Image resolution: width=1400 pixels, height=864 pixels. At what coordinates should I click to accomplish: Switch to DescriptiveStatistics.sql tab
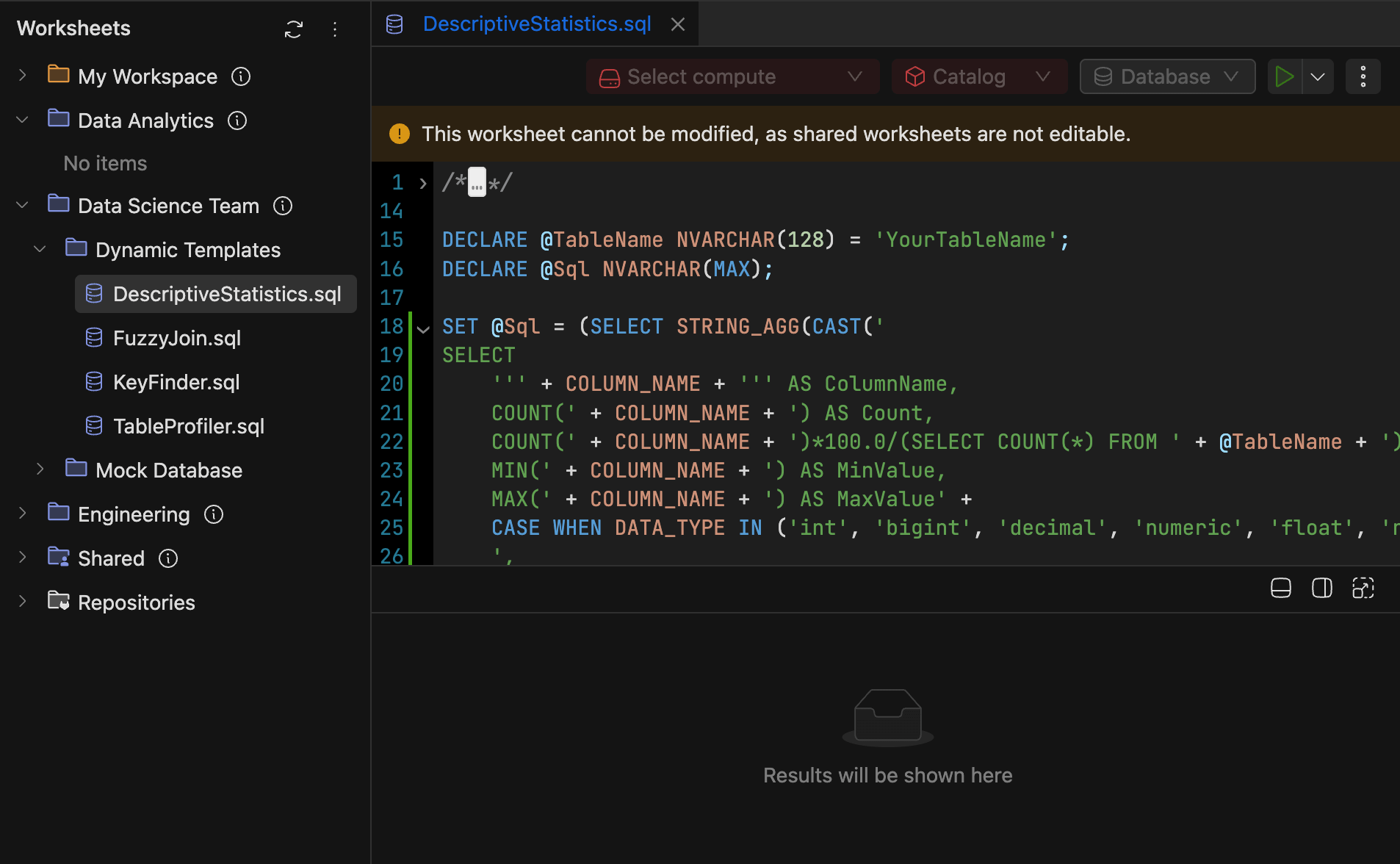coord(537,24)
